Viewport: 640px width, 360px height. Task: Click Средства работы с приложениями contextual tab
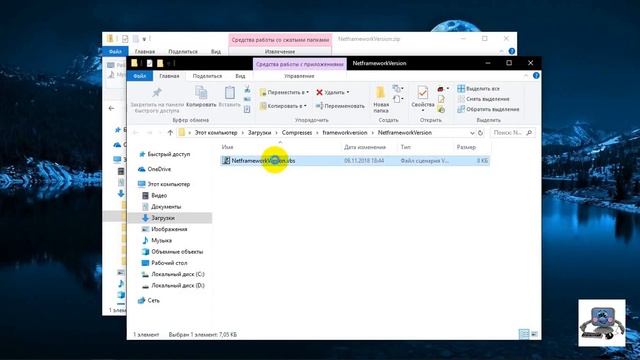[x=300, y=64]
